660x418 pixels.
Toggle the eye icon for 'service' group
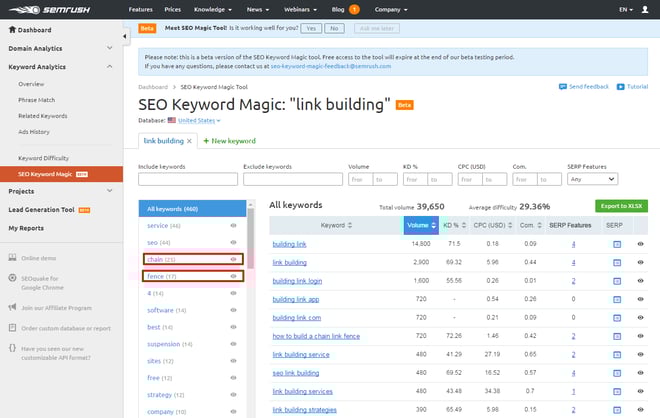pyautogui.click(x=233, y=225)
